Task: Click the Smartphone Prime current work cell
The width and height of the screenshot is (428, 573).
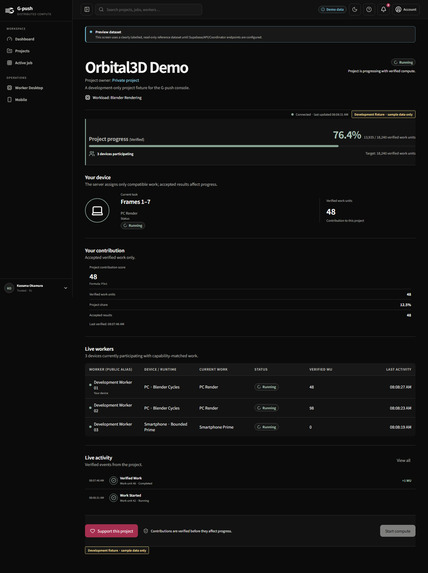Action: pyautogui.click(x=216, y=427)
